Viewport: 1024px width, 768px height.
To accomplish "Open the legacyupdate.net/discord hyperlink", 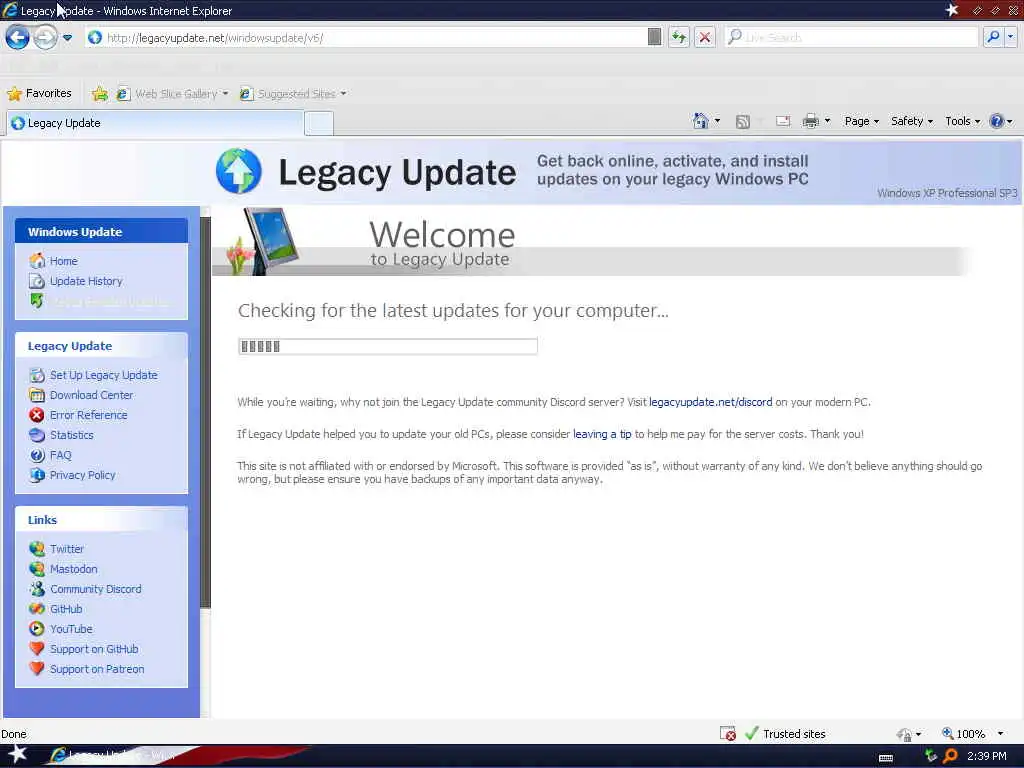I will point(711,402).
